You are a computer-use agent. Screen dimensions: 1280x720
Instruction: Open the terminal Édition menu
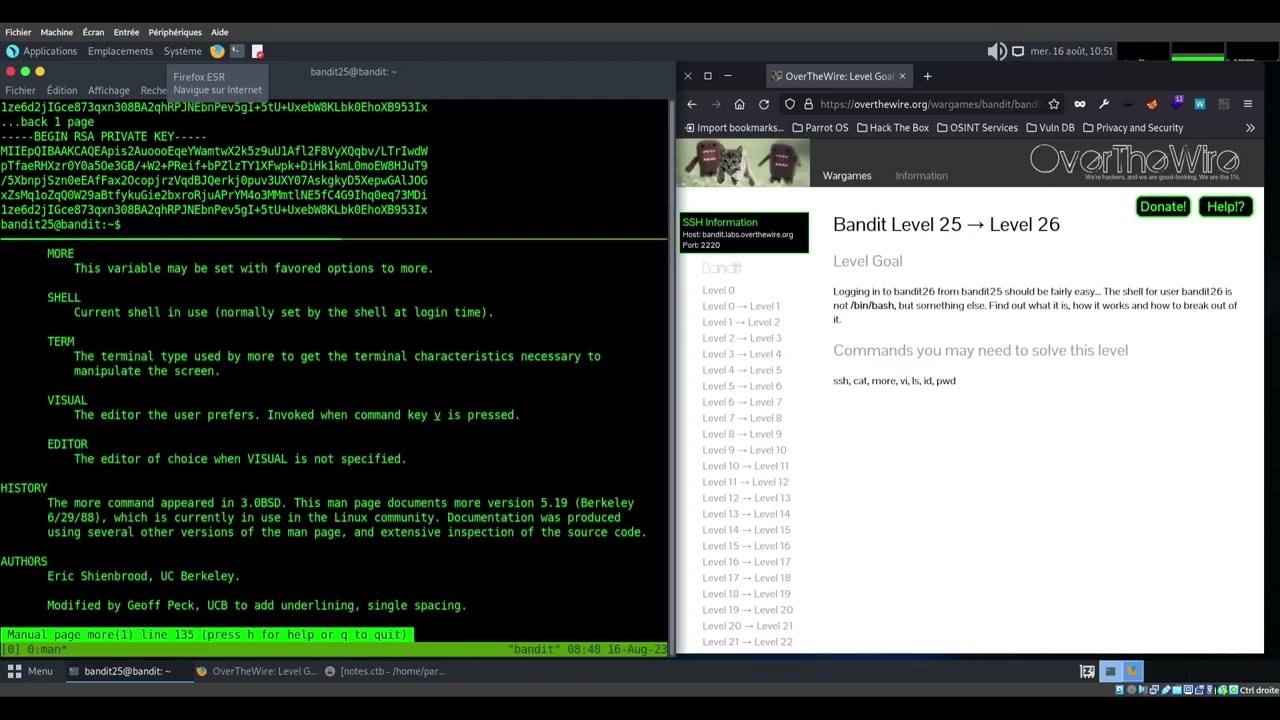pos(61,90)
